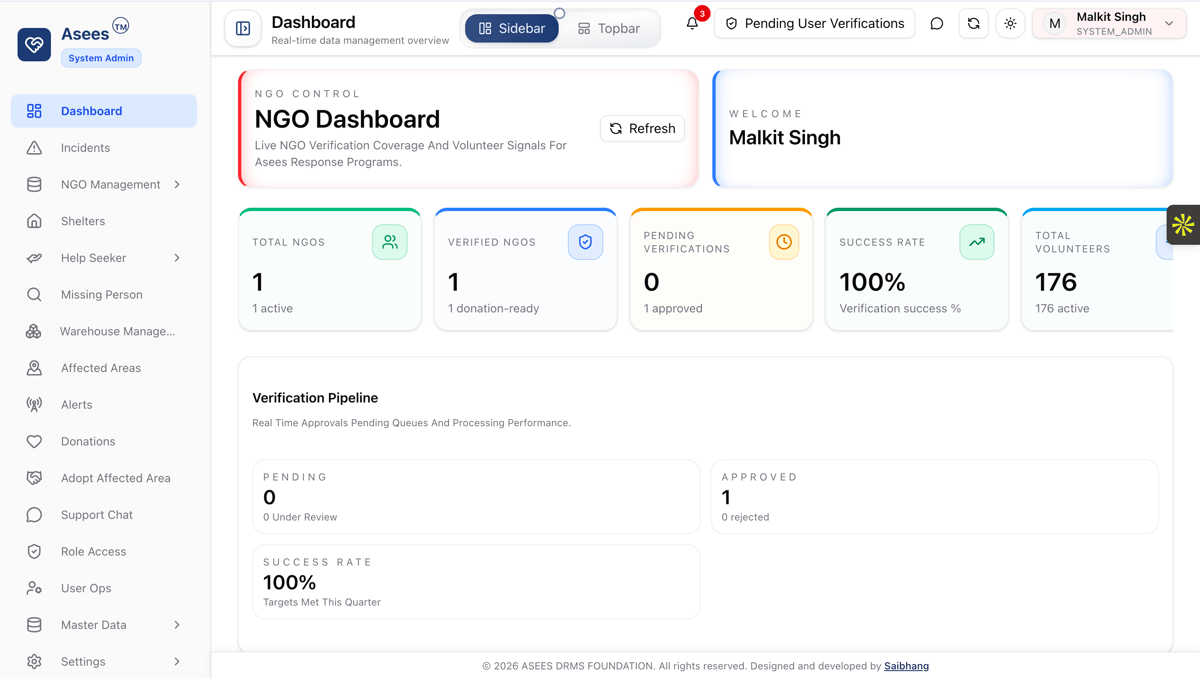The image size is (1200, 679).
Task: Switch layout to Topbar mode
Action: 609,28
